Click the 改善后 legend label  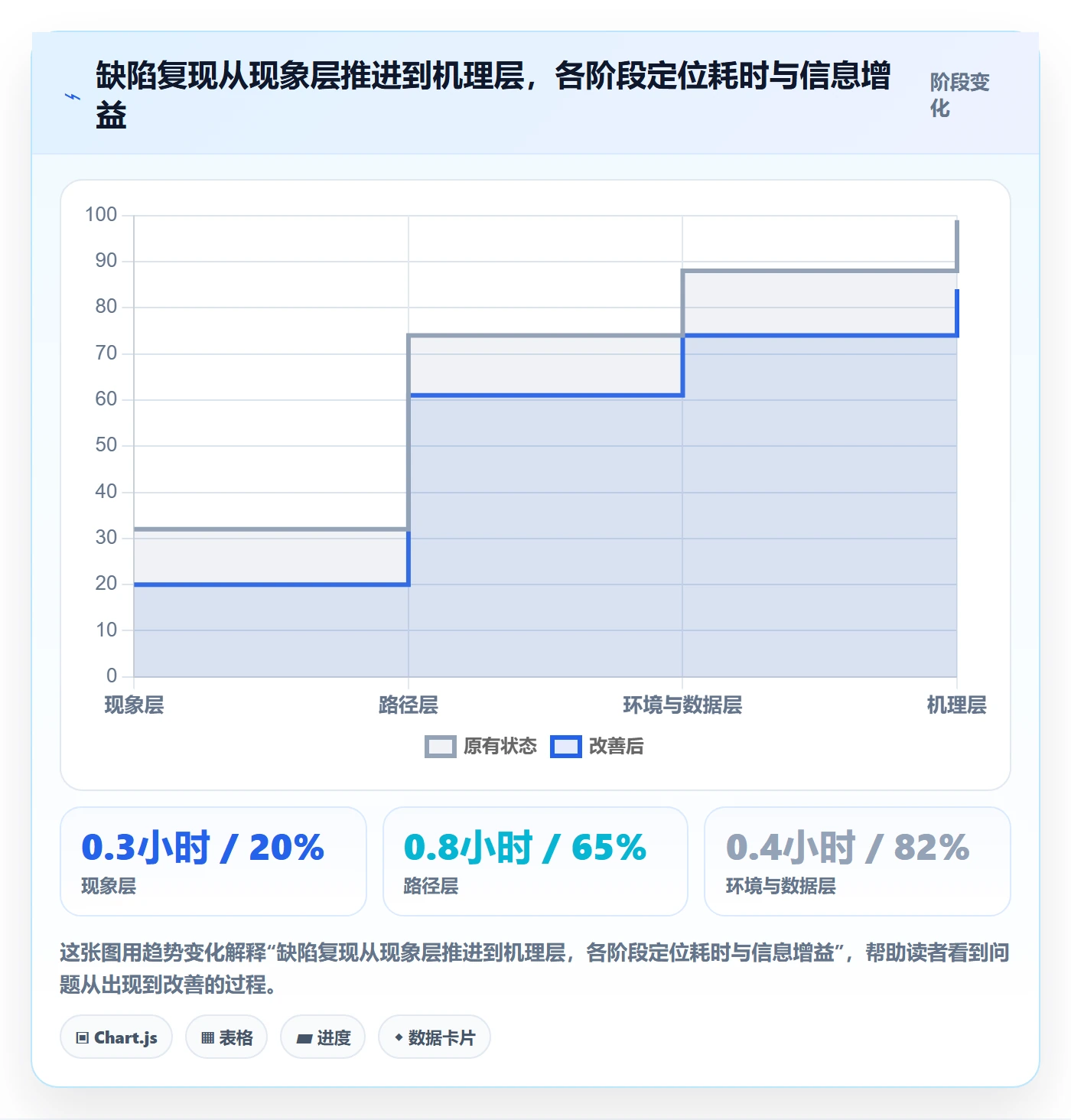(x=617, y=747)
